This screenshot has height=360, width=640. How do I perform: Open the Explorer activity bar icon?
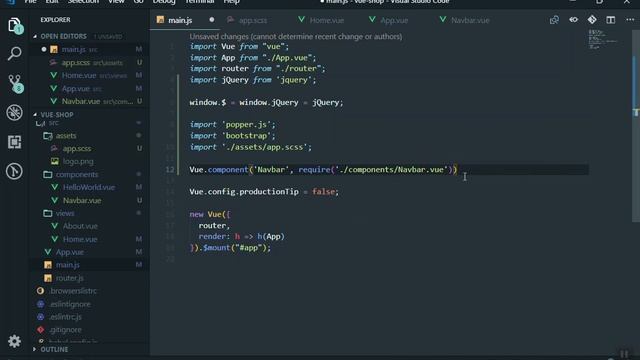coord(15,25)
